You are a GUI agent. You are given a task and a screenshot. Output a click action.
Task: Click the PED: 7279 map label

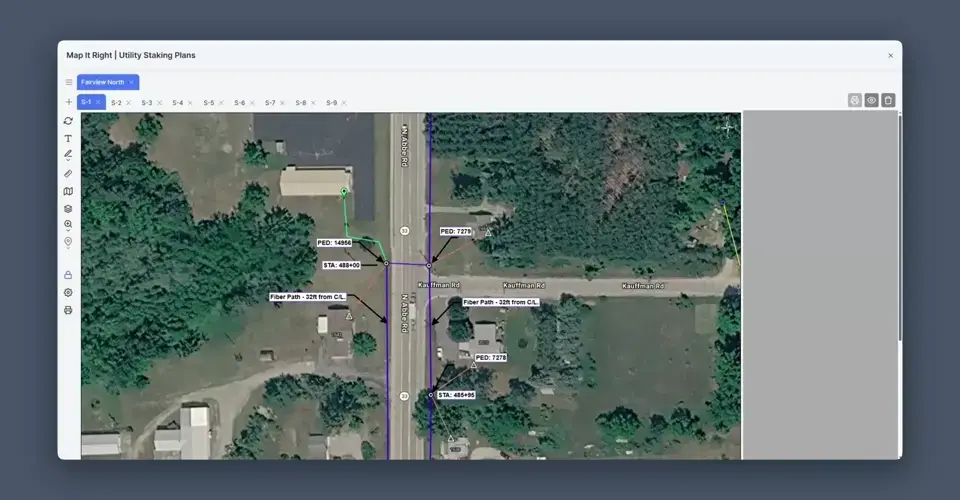point(456,231)
